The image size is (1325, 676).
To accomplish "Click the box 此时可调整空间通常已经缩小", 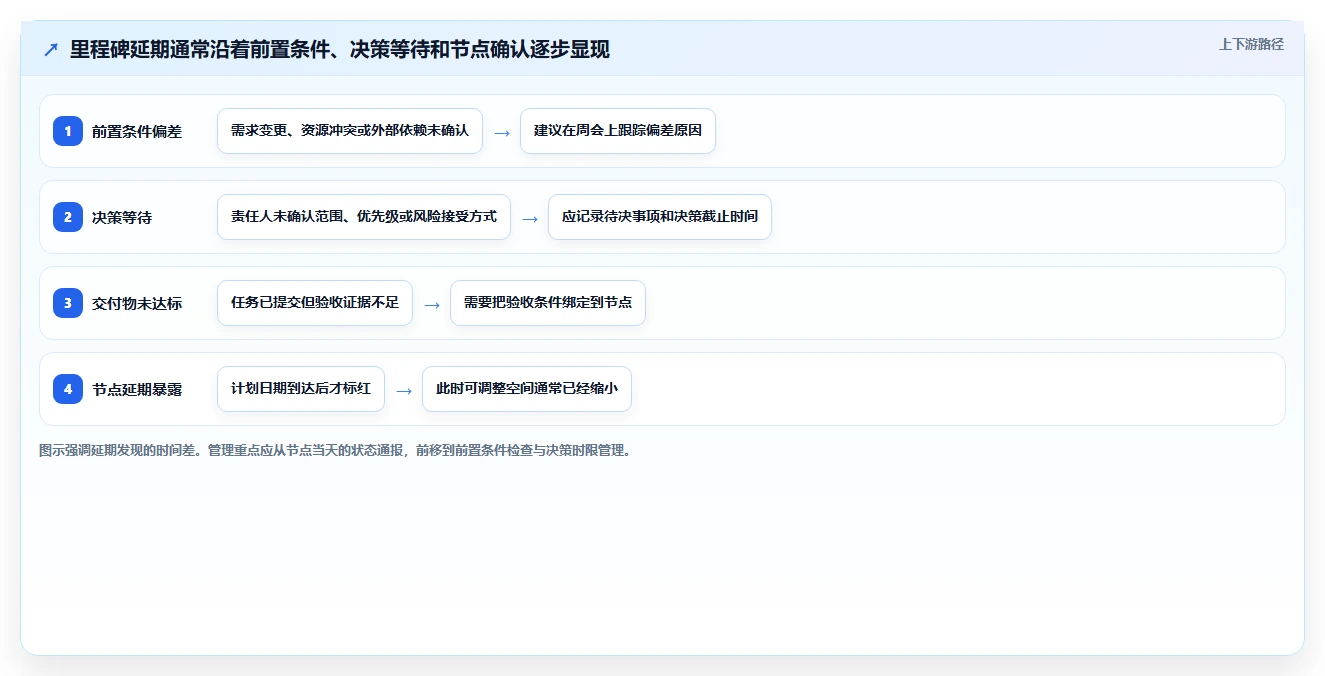I will coord(527,389).
